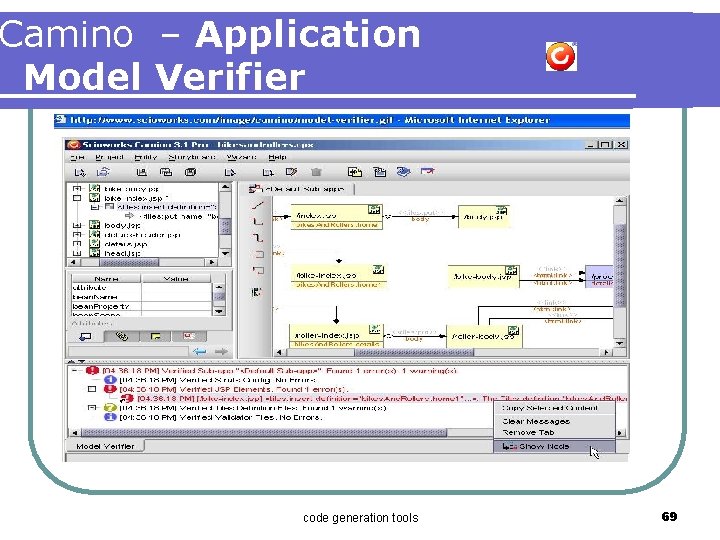Select the red right-bracket connector tool
Viewport: 720px width, 540px height.
click(259, 254)
